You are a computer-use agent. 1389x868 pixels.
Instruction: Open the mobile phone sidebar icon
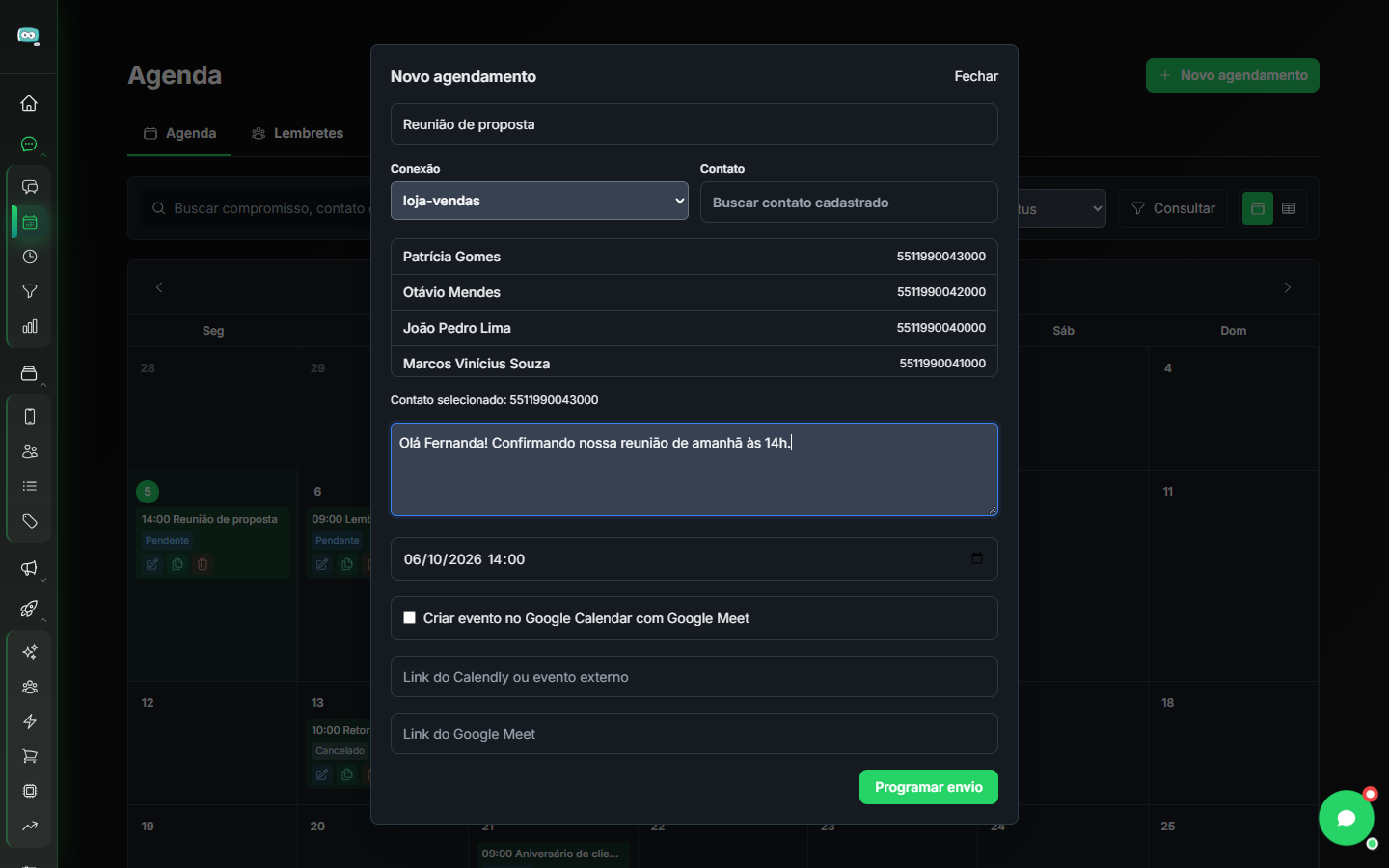point(30,417)
